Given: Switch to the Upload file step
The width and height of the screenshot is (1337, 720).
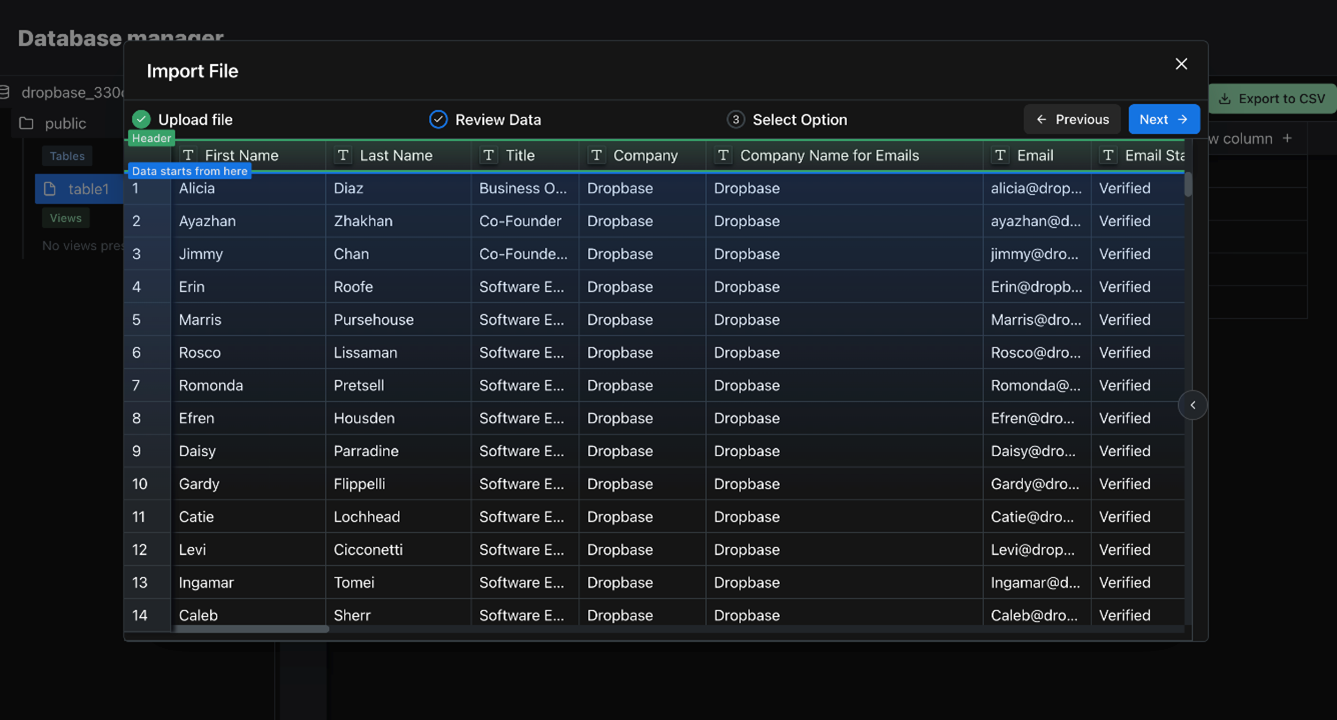Looking at the screenshot, I should point(195,119).
